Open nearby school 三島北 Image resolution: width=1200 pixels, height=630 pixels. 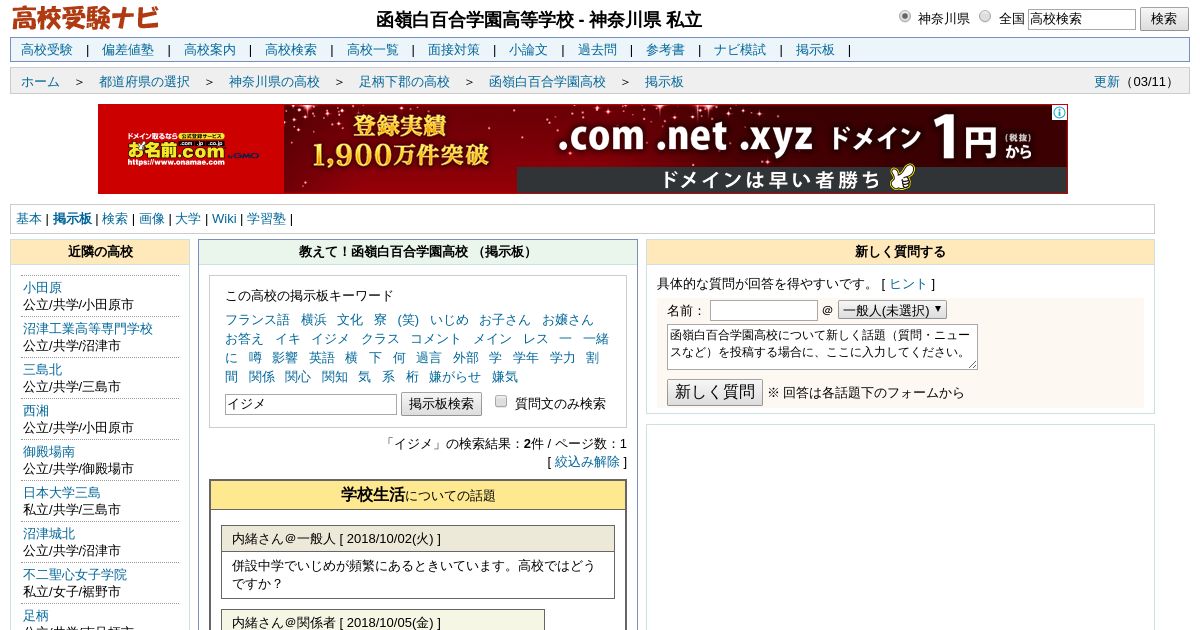[42, 370]
